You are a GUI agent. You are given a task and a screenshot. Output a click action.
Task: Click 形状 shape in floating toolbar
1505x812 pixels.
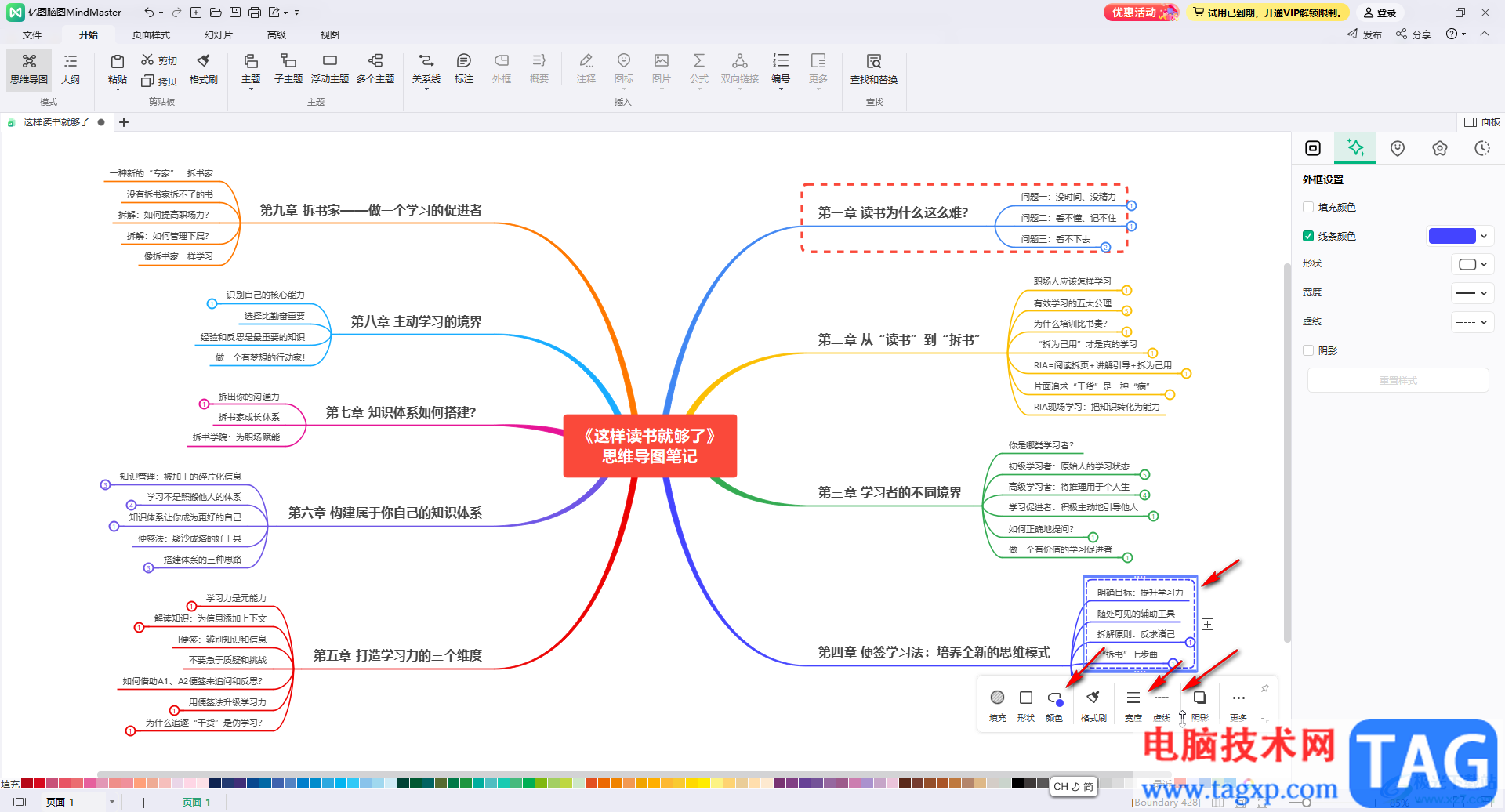[1025, 705]
